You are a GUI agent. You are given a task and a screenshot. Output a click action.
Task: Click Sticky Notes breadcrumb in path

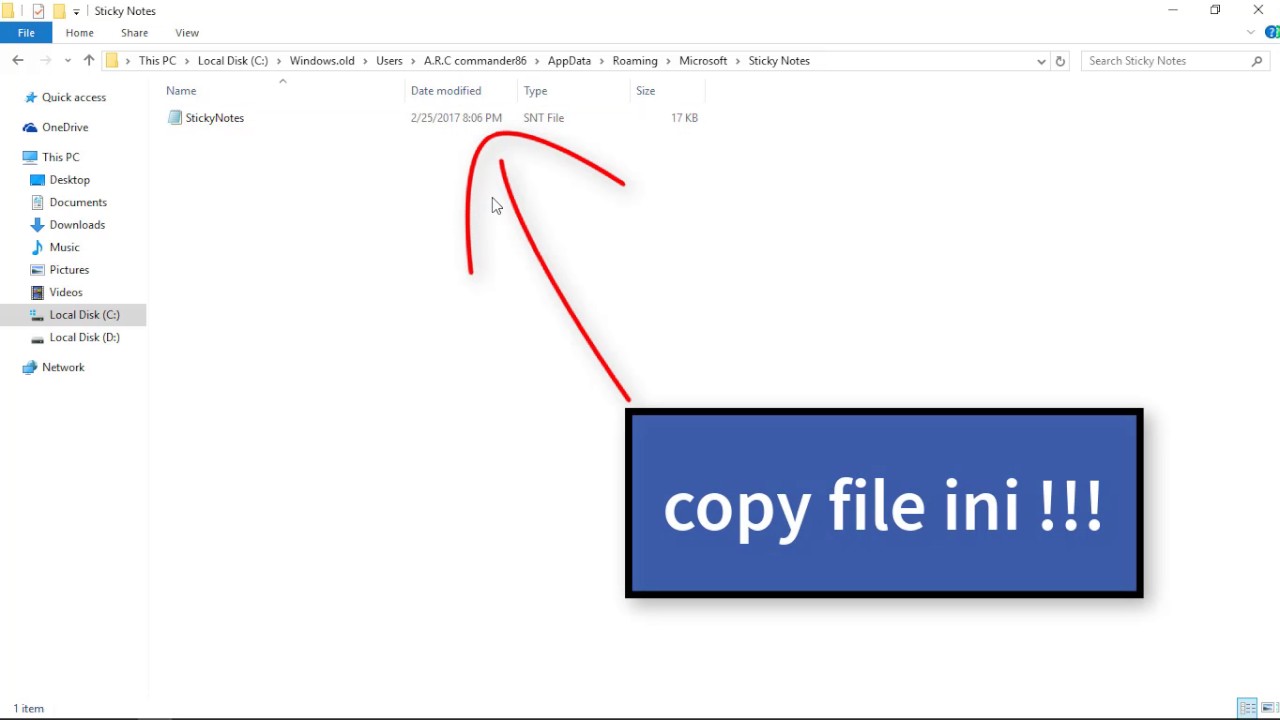[779, 61]
